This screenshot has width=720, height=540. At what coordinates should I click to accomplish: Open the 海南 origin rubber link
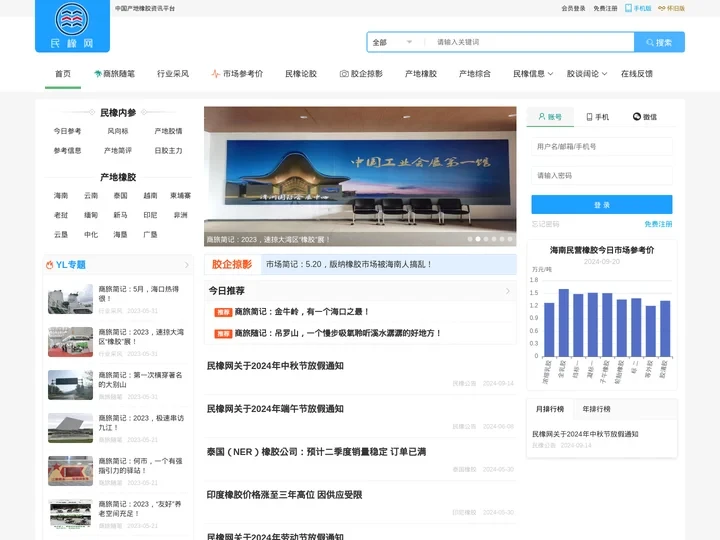(x=61, y=196)
